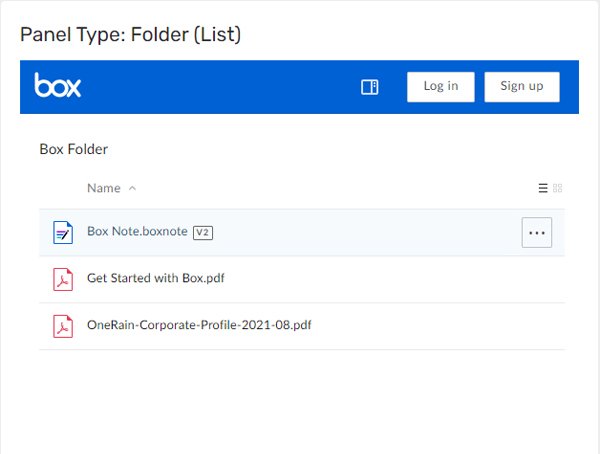Switch to list view
This screenshot has height=454, width=600.
pyautogui.click(x=543, y=188)
